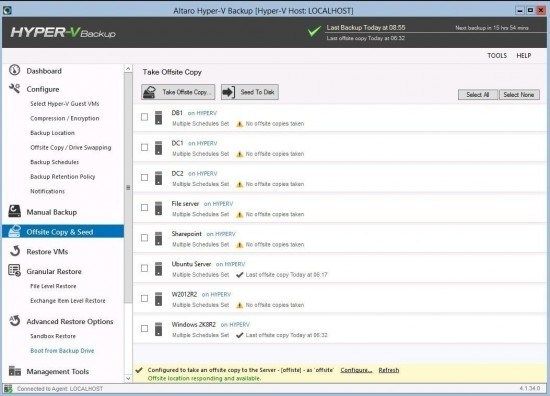Click the Configure wrench icon
The width and height of the screenshot is (550, 396).
tap(14, 88)
